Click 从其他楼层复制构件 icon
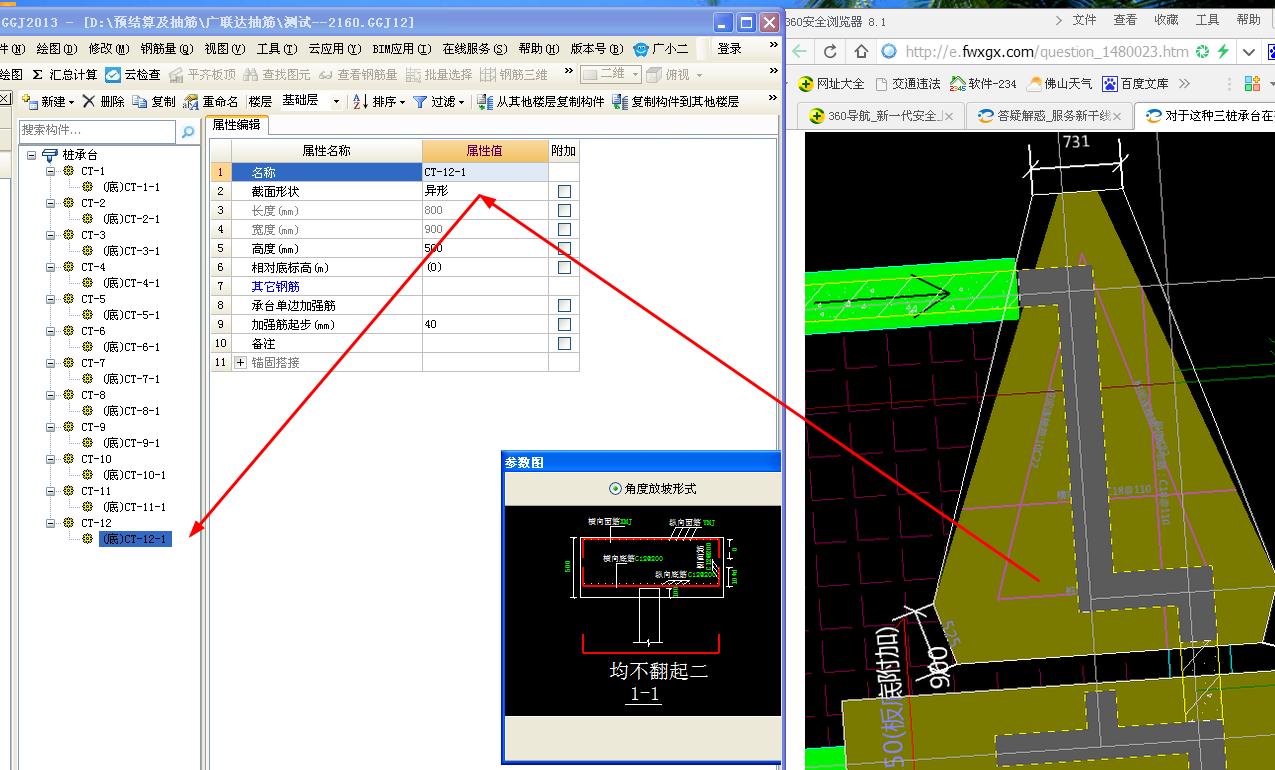Viewport: 1275px width, 770px height. tap(485, 101)
